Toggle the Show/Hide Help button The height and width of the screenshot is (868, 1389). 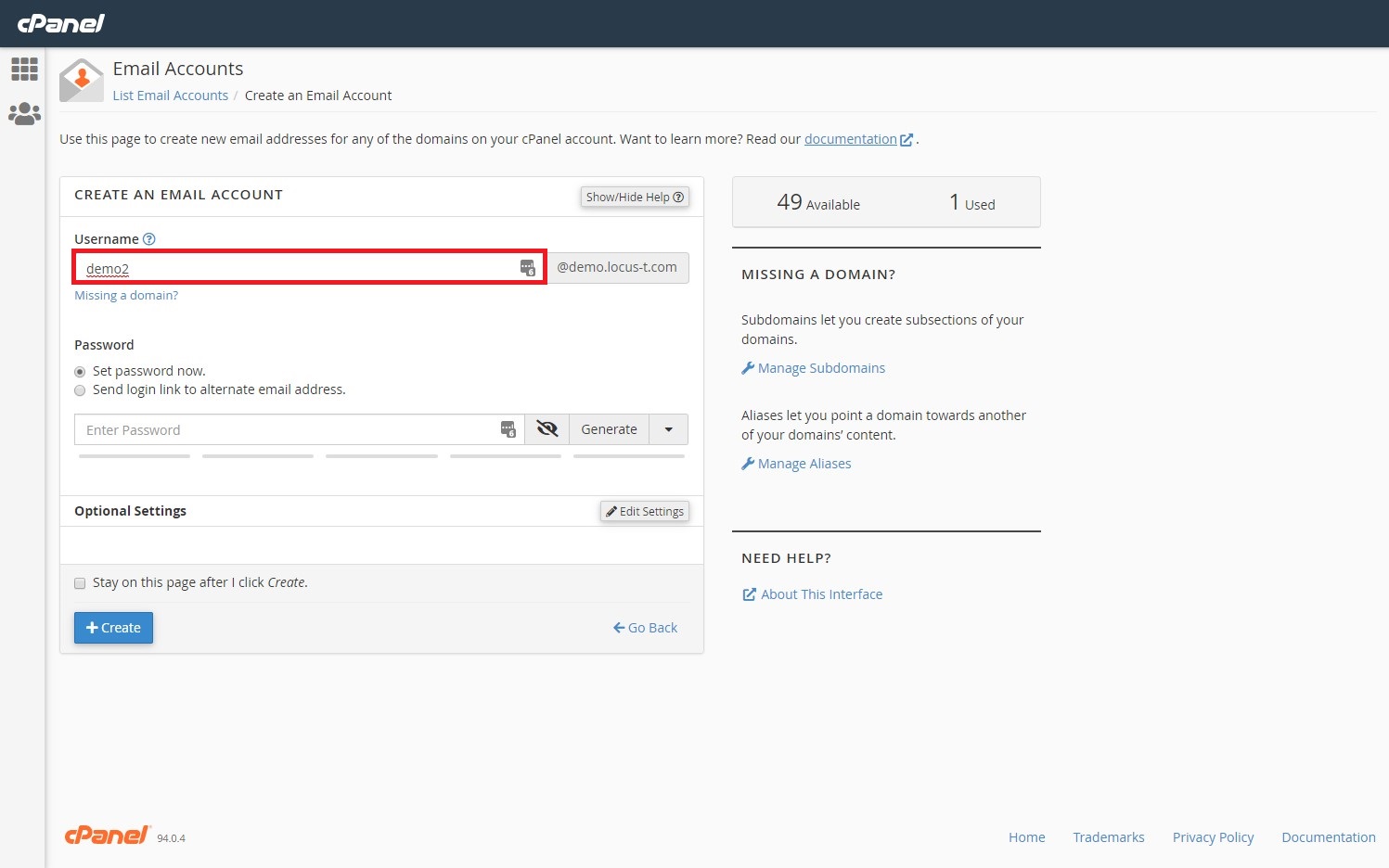click(635, 197)
